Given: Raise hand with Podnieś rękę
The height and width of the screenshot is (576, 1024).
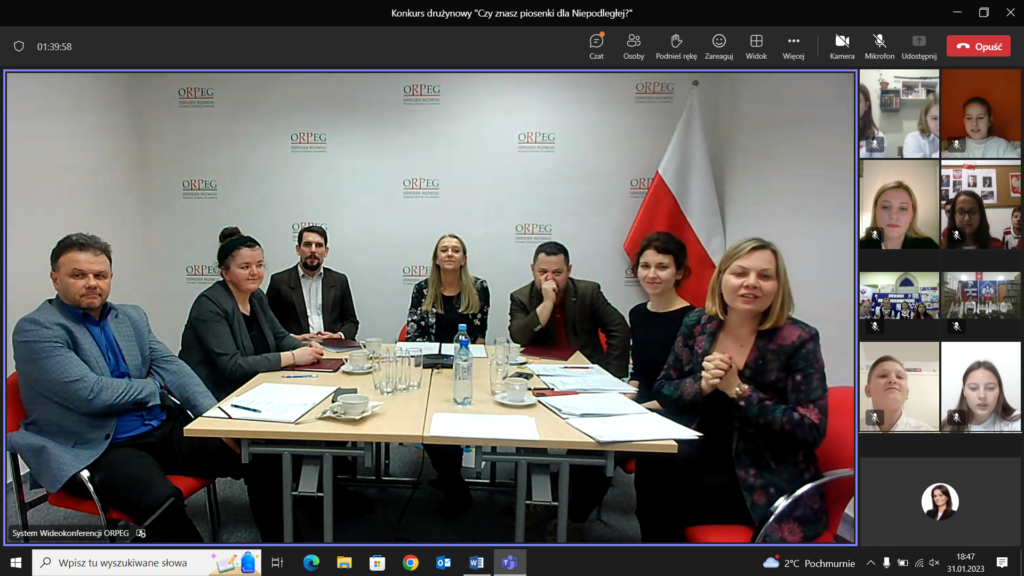Looking at the screenshot, I should [676, 46].
